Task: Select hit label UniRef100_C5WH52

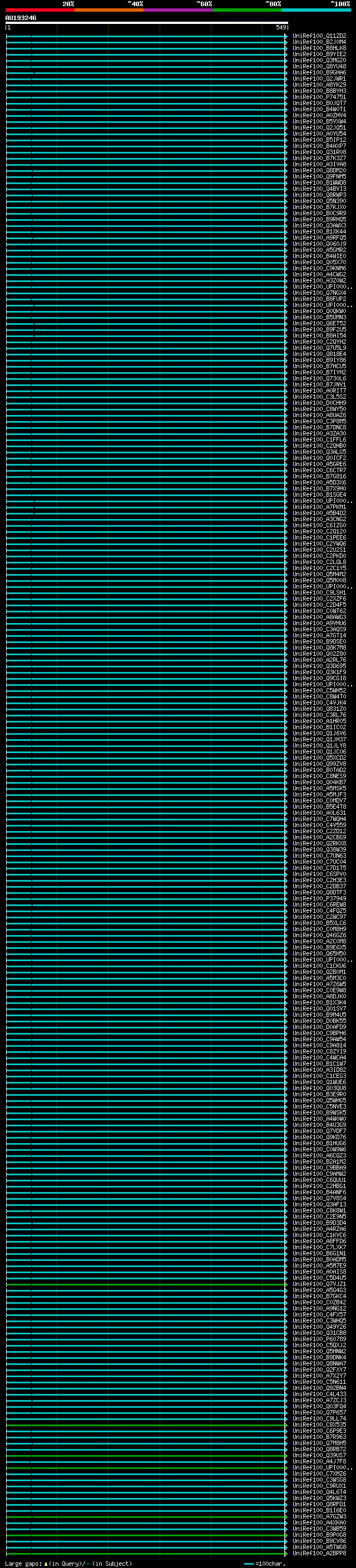Action: tap(319, 691)
